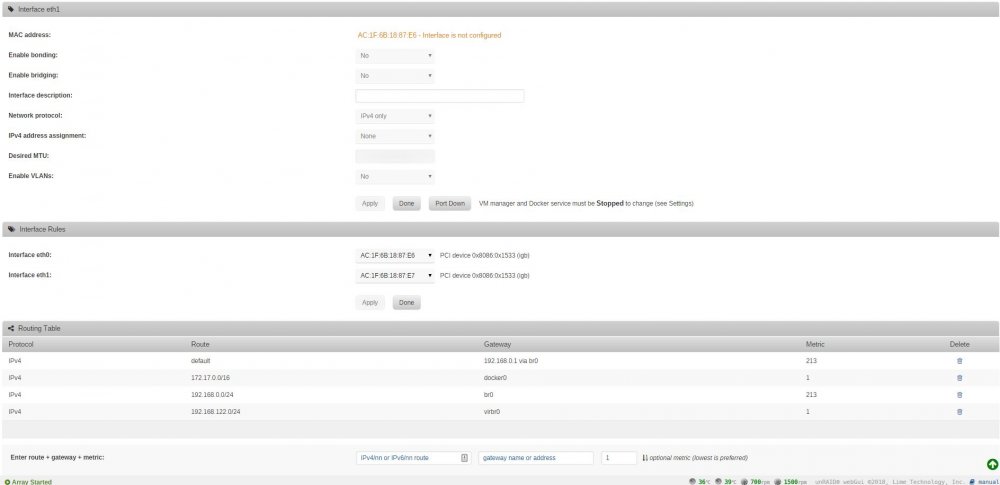Focus the gateway name or address field
Viewport: 1000px width, 485px height.
point(536,458)
